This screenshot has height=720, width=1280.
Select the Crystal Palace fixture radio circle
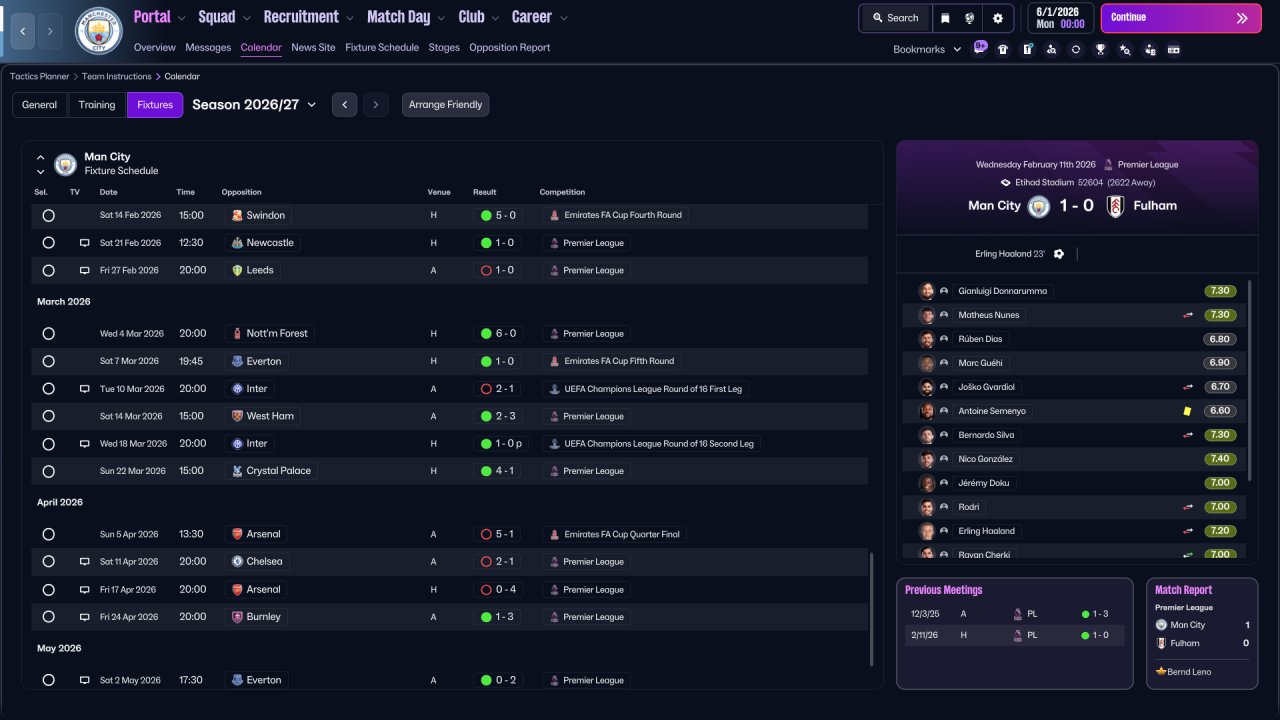(48, 471)
